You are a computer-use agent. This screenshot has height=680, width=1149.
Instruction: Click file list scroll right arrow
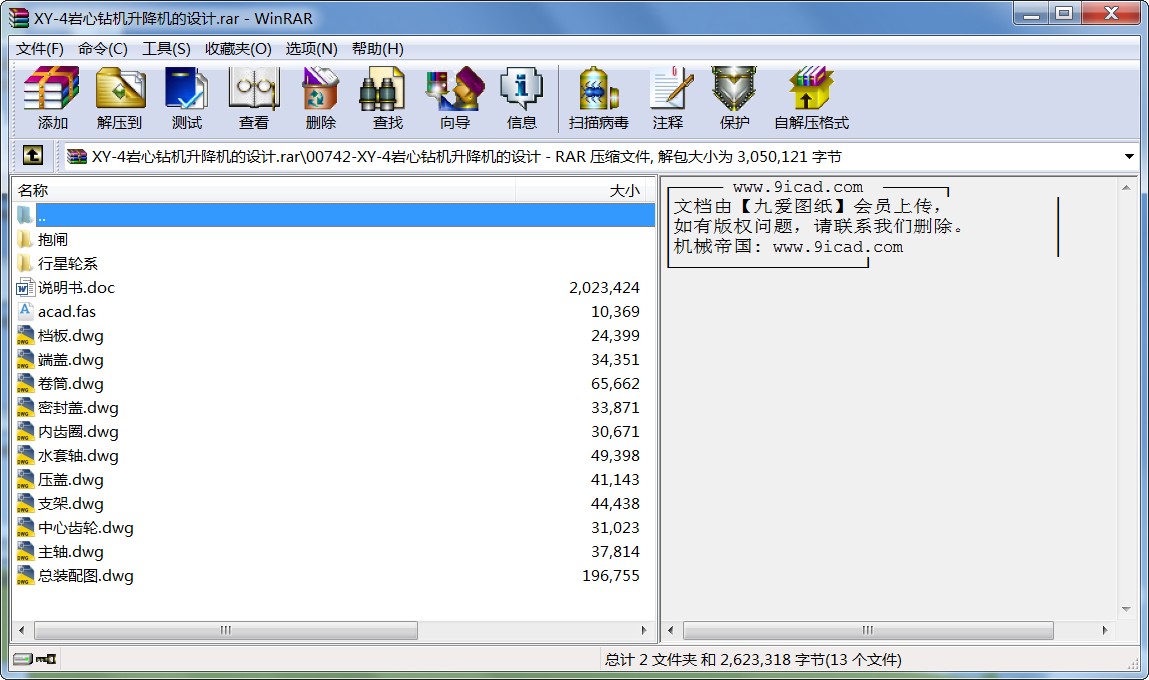[644, 630]
